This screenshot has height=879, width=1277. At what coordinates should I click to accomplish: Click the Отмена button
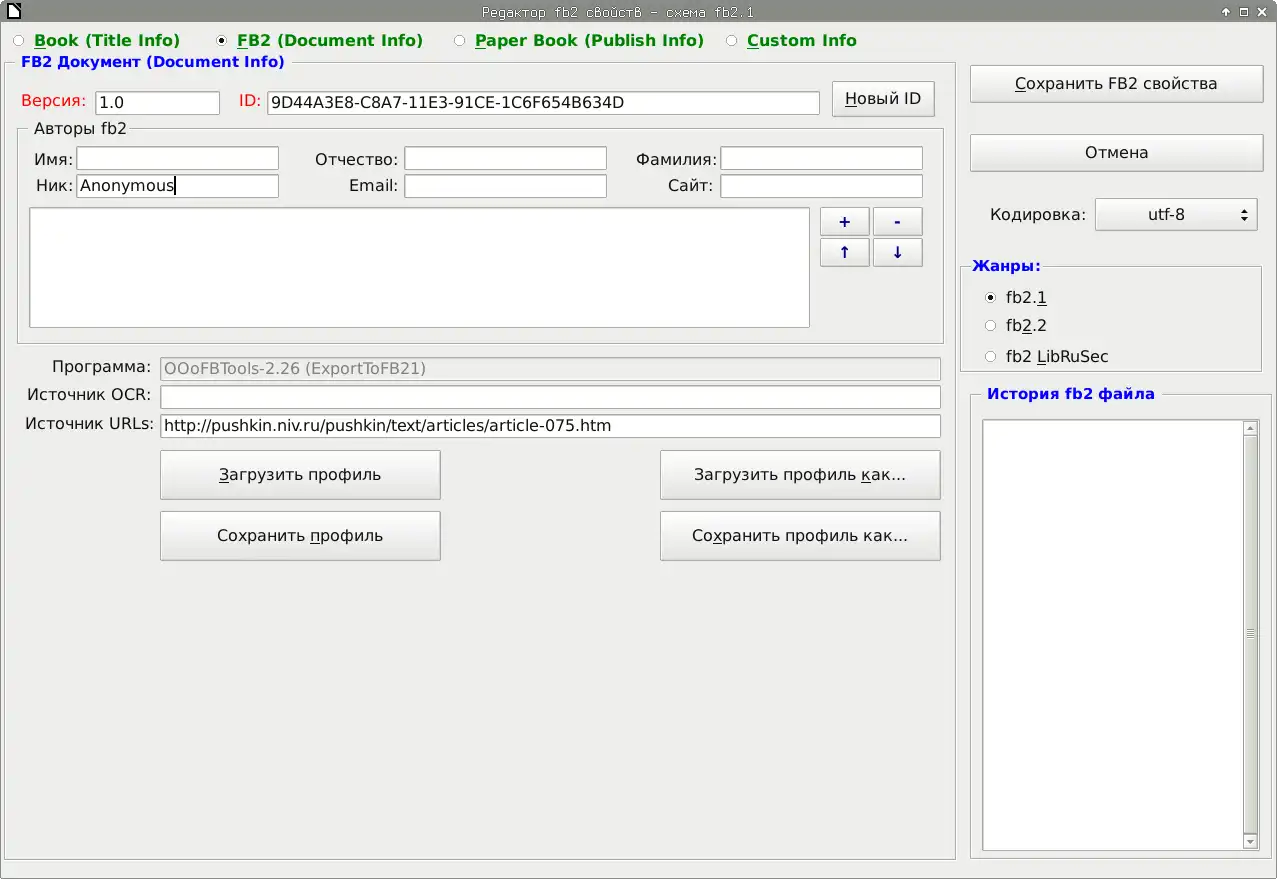[x=1116, y=153]
